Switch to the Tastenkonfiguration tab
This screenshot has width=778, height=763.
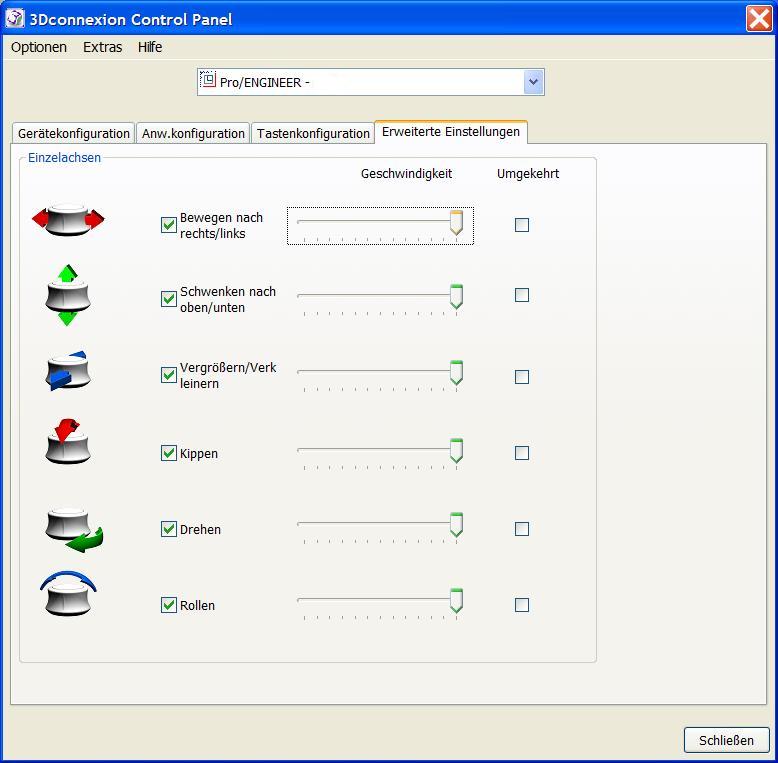(x=313, y=133)
